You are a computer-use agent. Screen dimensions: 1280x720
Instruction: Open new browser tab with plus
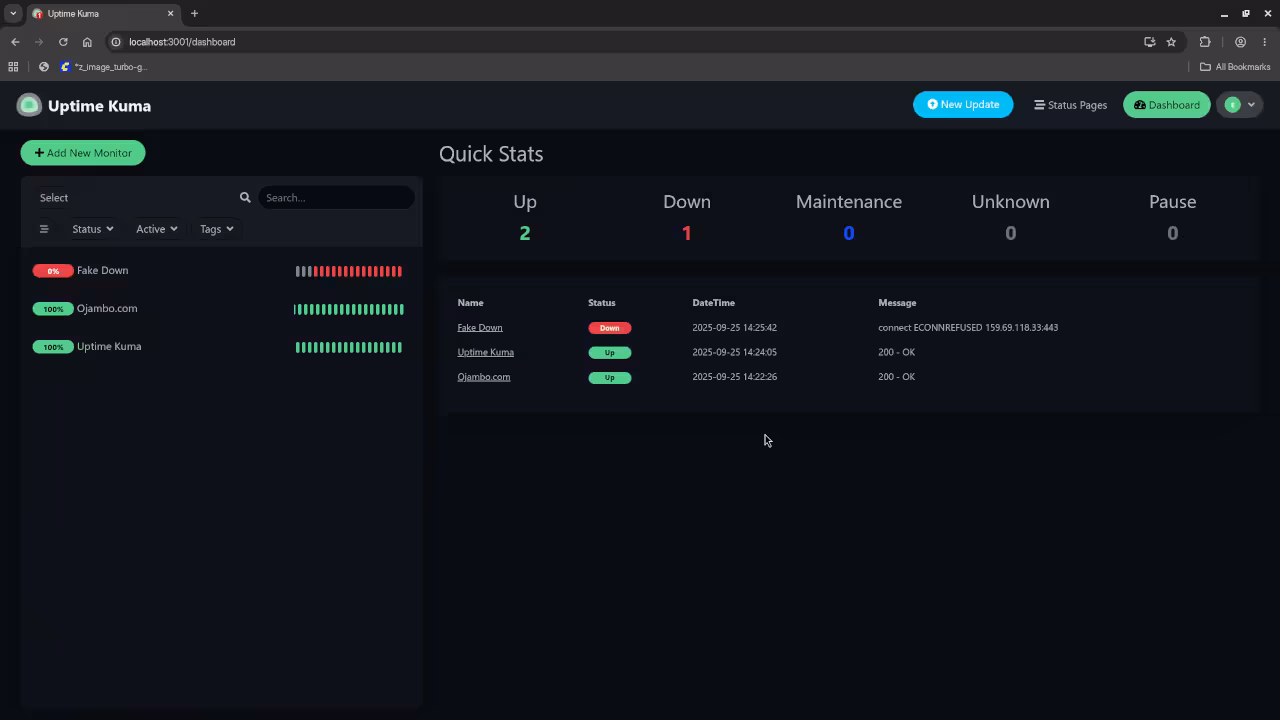coord(194,14)
